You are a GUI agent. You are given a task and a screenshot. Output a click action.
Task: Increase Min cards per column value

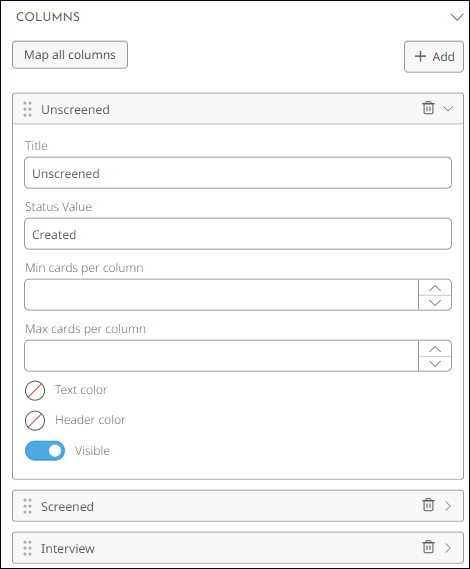(435, 288)
